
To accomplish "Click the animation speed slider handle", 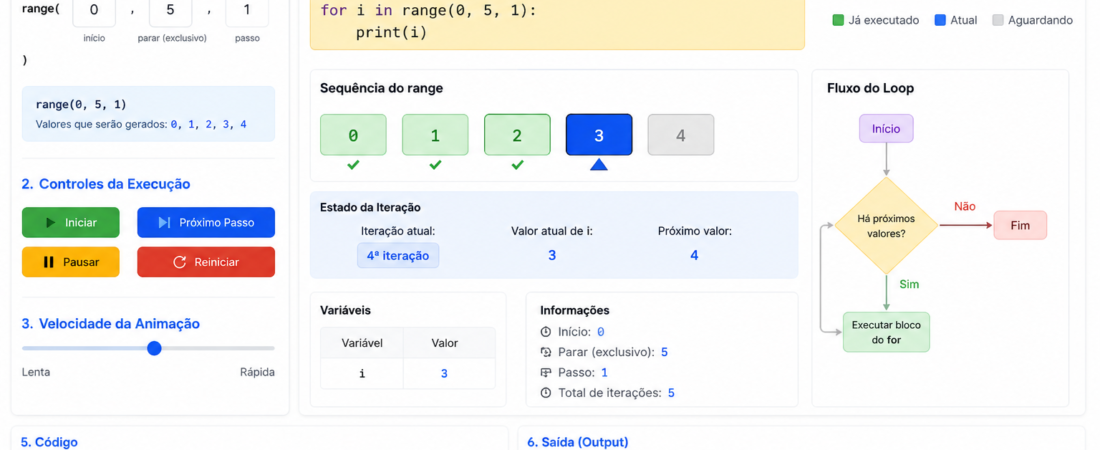I will click(x=154, y=348).
